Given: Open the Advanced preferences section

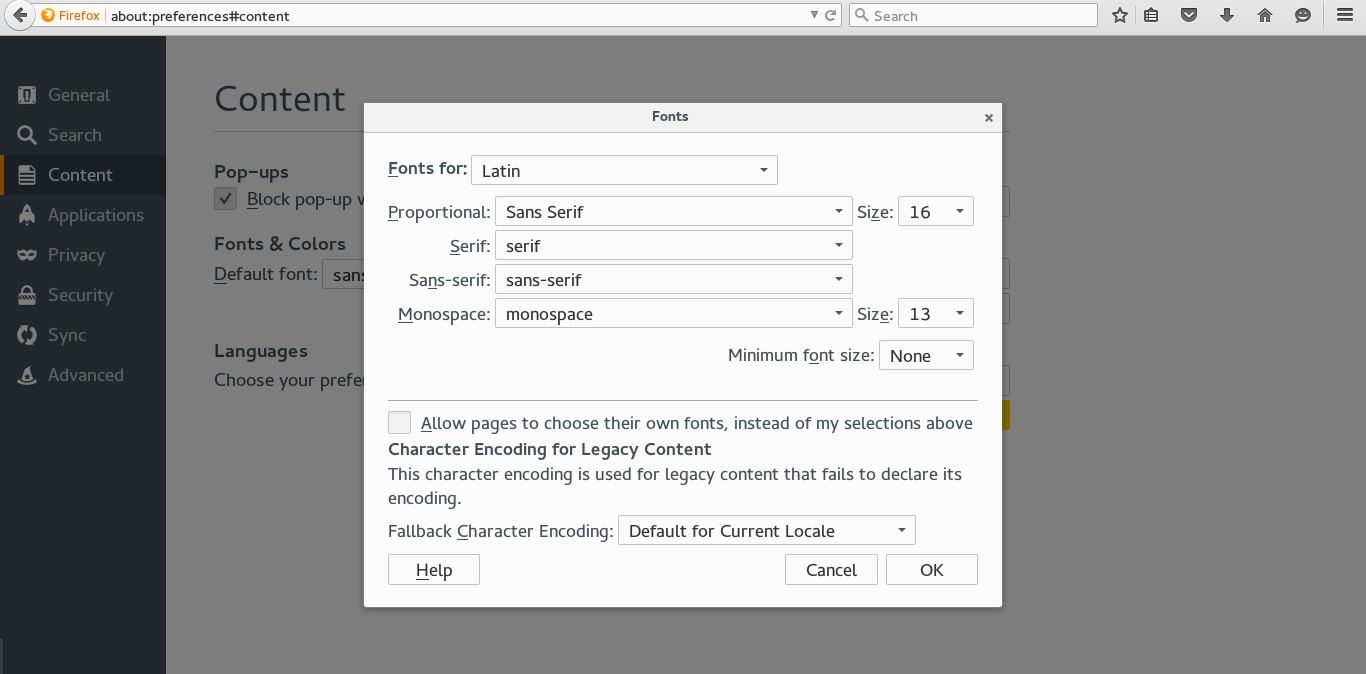Looking at the screenshot, I should tap(85, 375).
